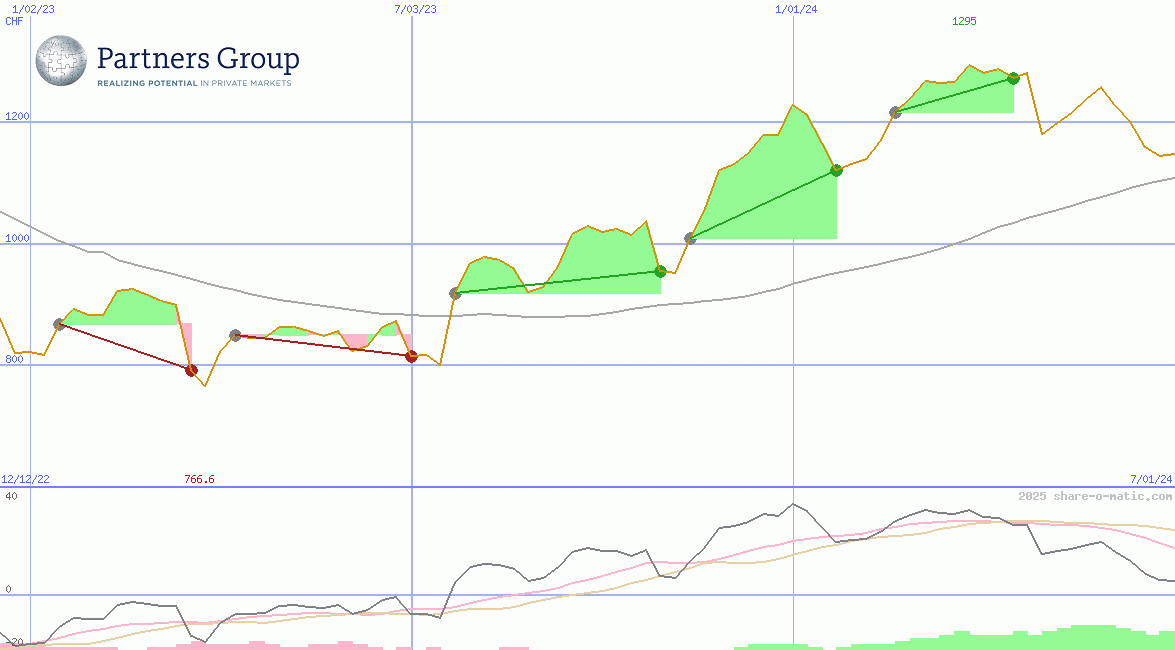Click the 1295 high price annotation
The height and width of the screenshot is (650, 1175).
[964, 20]
